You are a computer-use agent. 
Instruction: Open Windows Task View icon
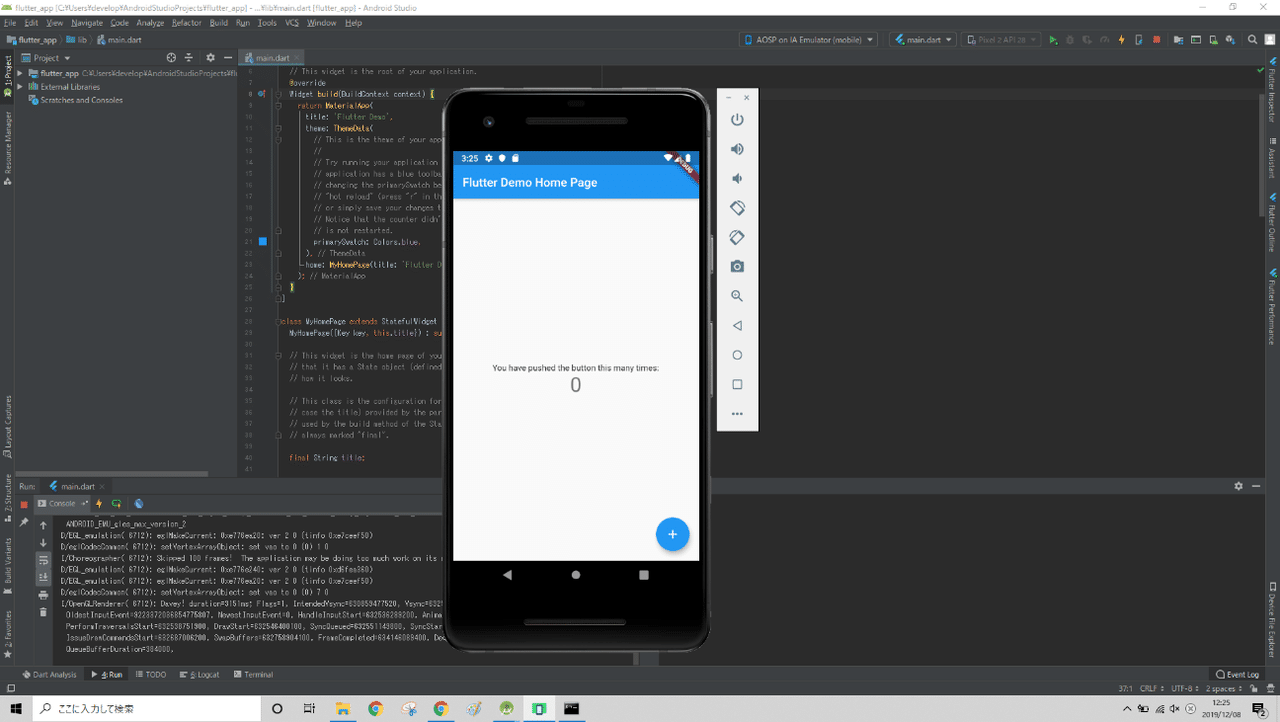click(309, 709)
